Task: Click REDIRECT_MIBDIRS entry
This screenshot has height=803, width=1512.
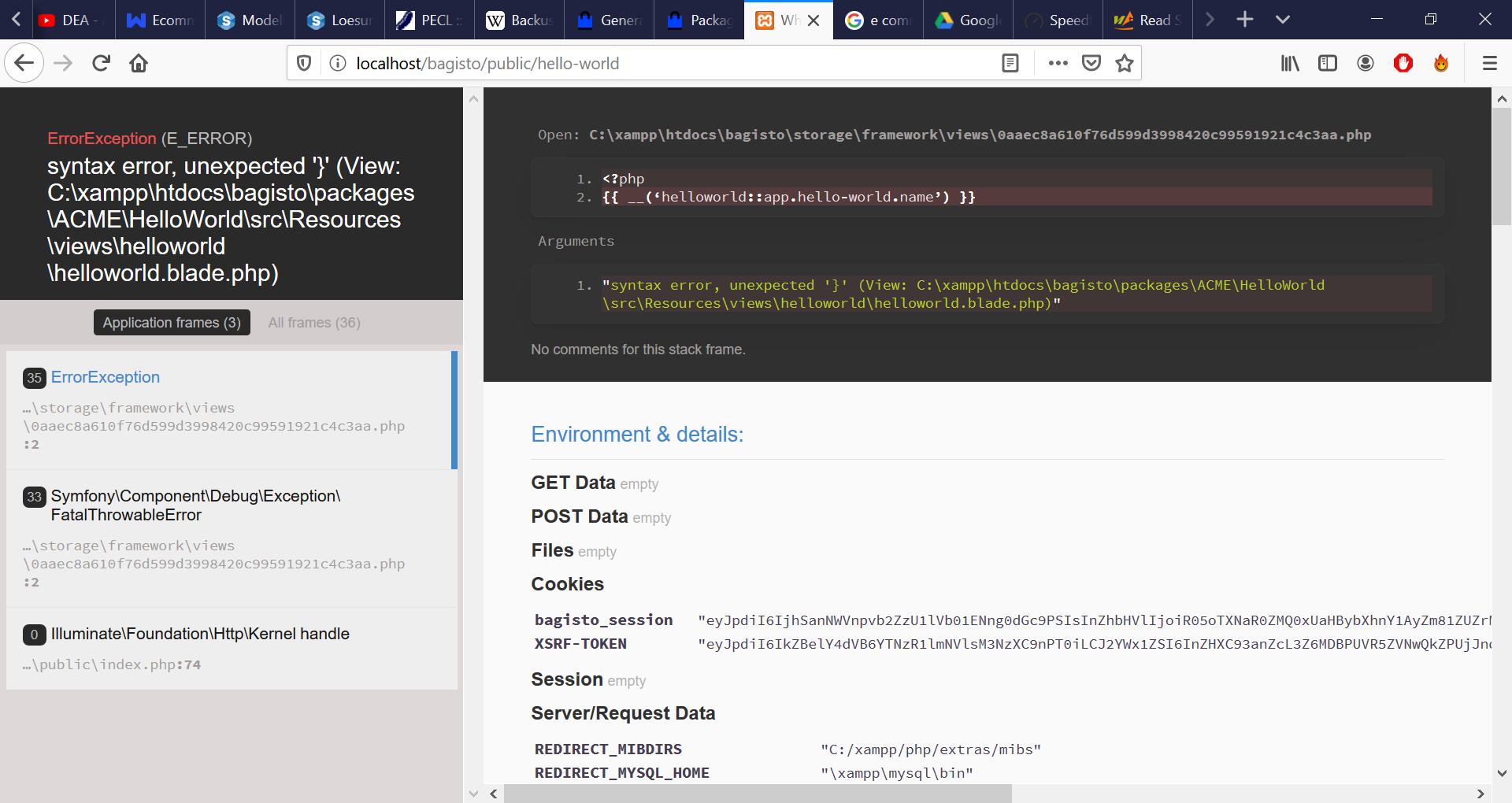Action: (608, 749)
